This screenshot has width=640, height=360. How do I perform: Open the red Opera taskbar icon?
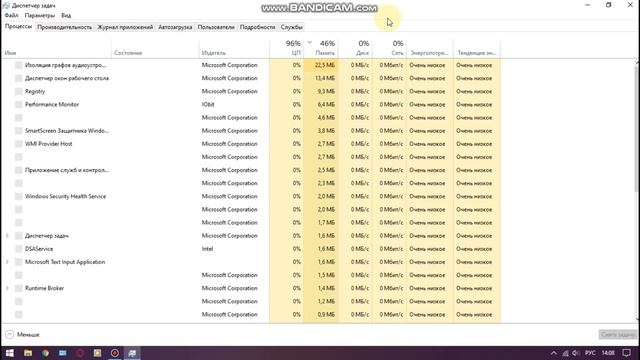(80, 353)
